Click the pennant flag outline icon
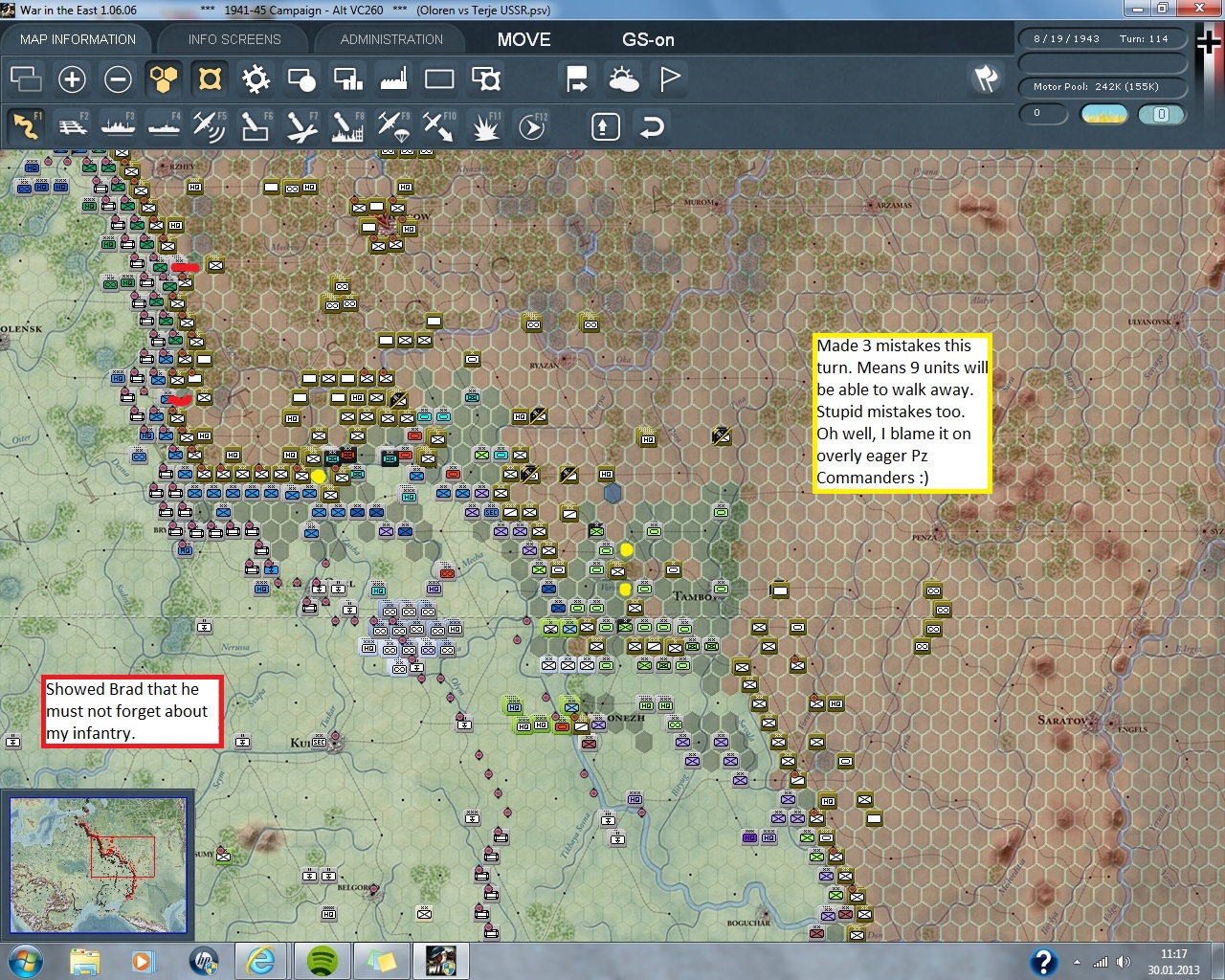 (x=670, y=78)
